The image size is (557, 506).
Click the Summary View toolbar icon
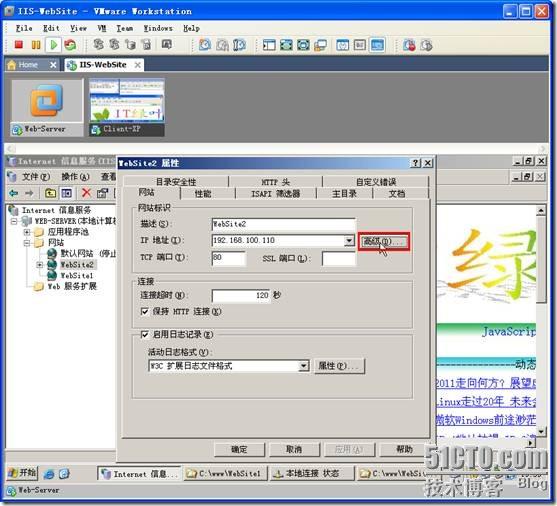(342, 45)
